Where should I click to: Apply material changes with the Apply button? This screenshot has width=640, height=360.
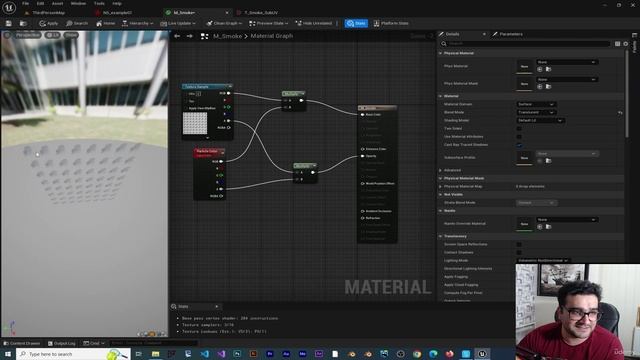tap(49, 24)
